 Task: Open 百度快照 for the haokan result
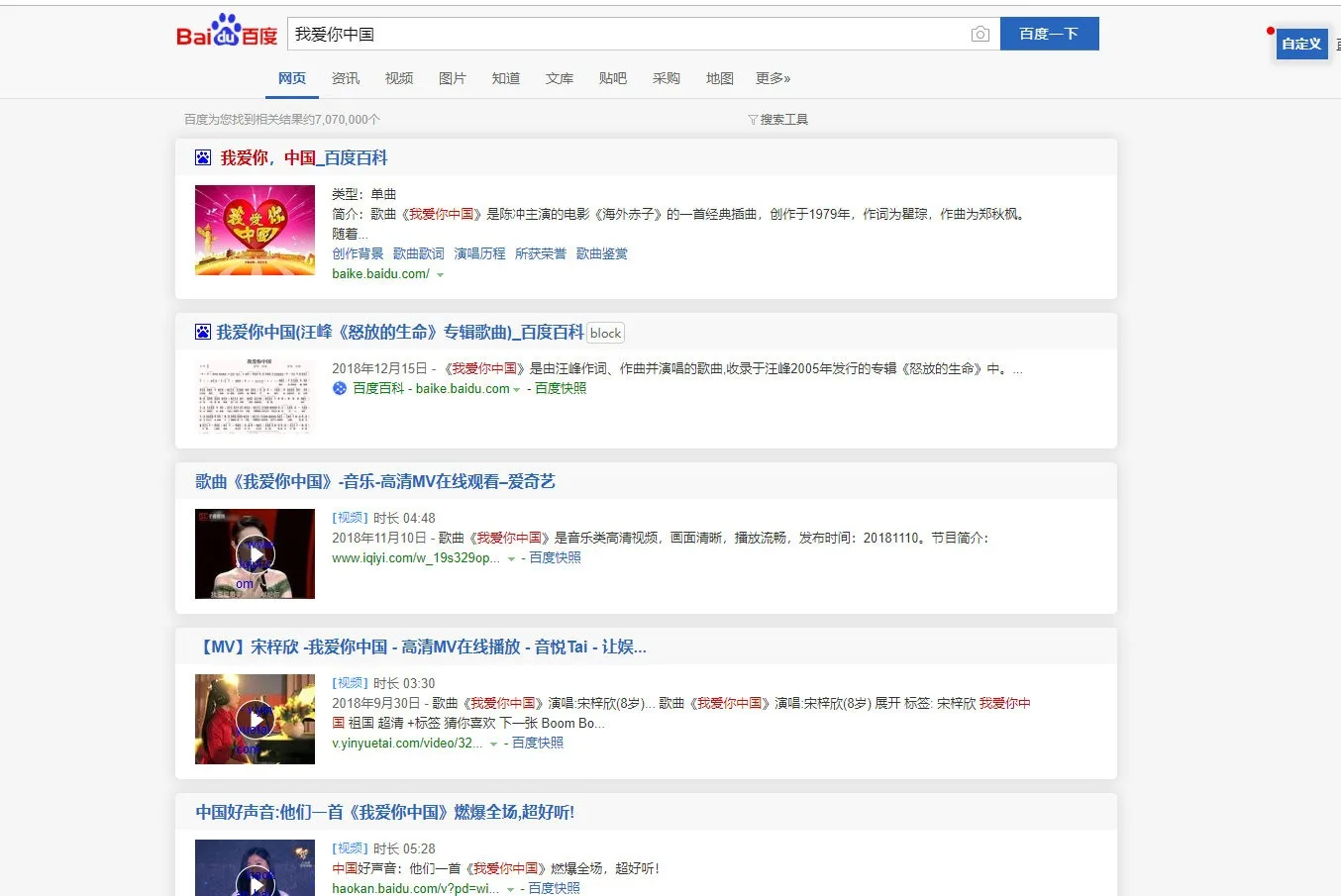(555, 889)
